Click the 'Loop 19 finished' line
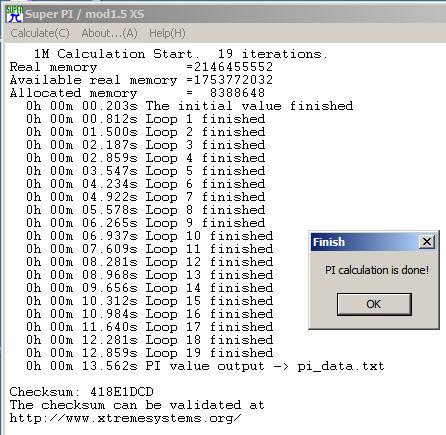The width and height of the screenshot is (446, 435). tap(150, 353)
